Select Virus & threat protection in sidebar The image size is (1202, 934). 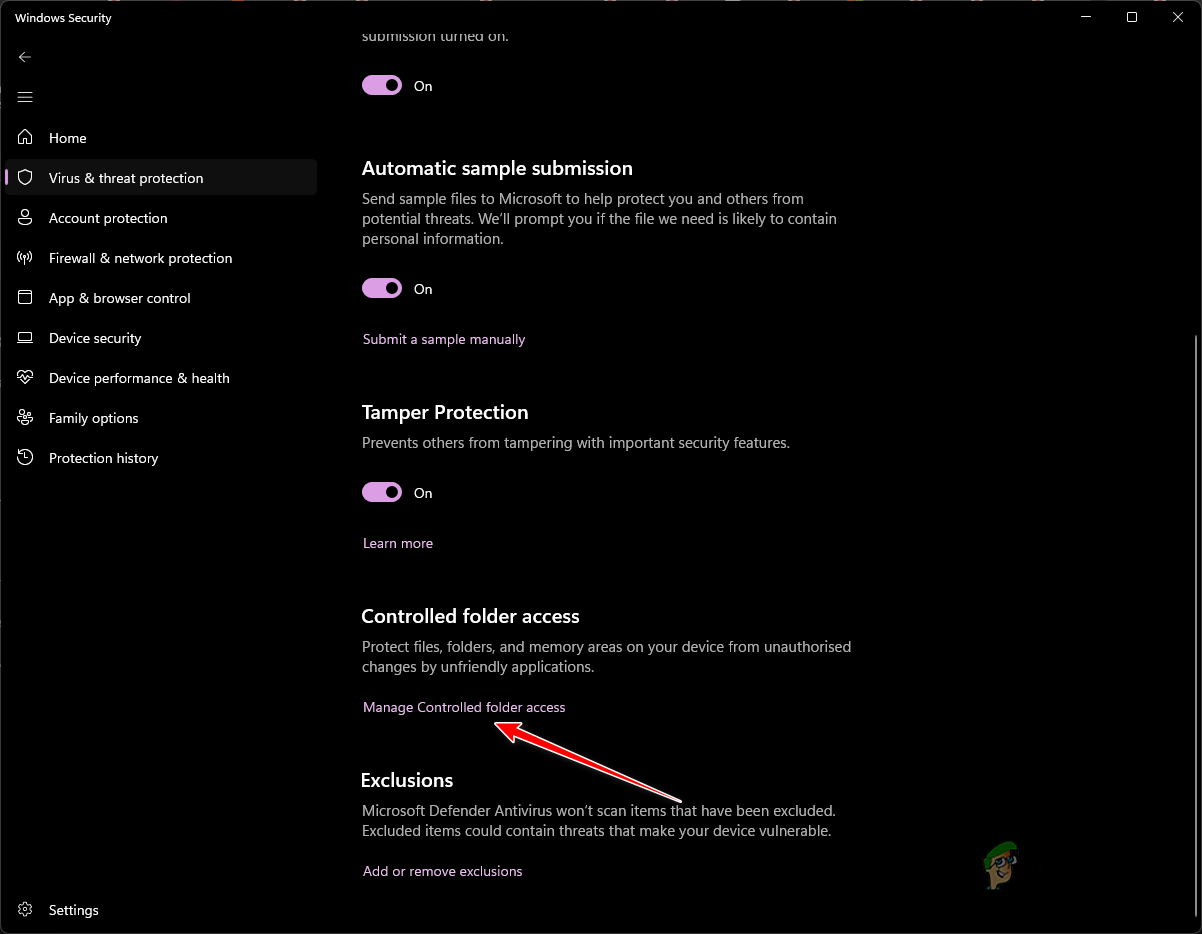coord(126,177)
